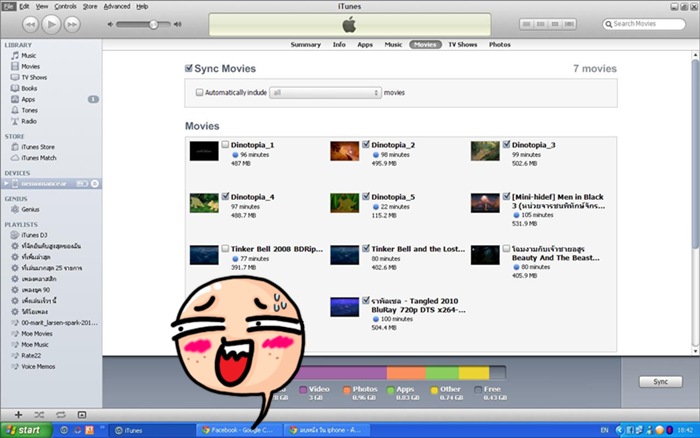Screen dimensions: 700x438
Task: Open Books in the Library sidebar
Action: tap(29, 88)
